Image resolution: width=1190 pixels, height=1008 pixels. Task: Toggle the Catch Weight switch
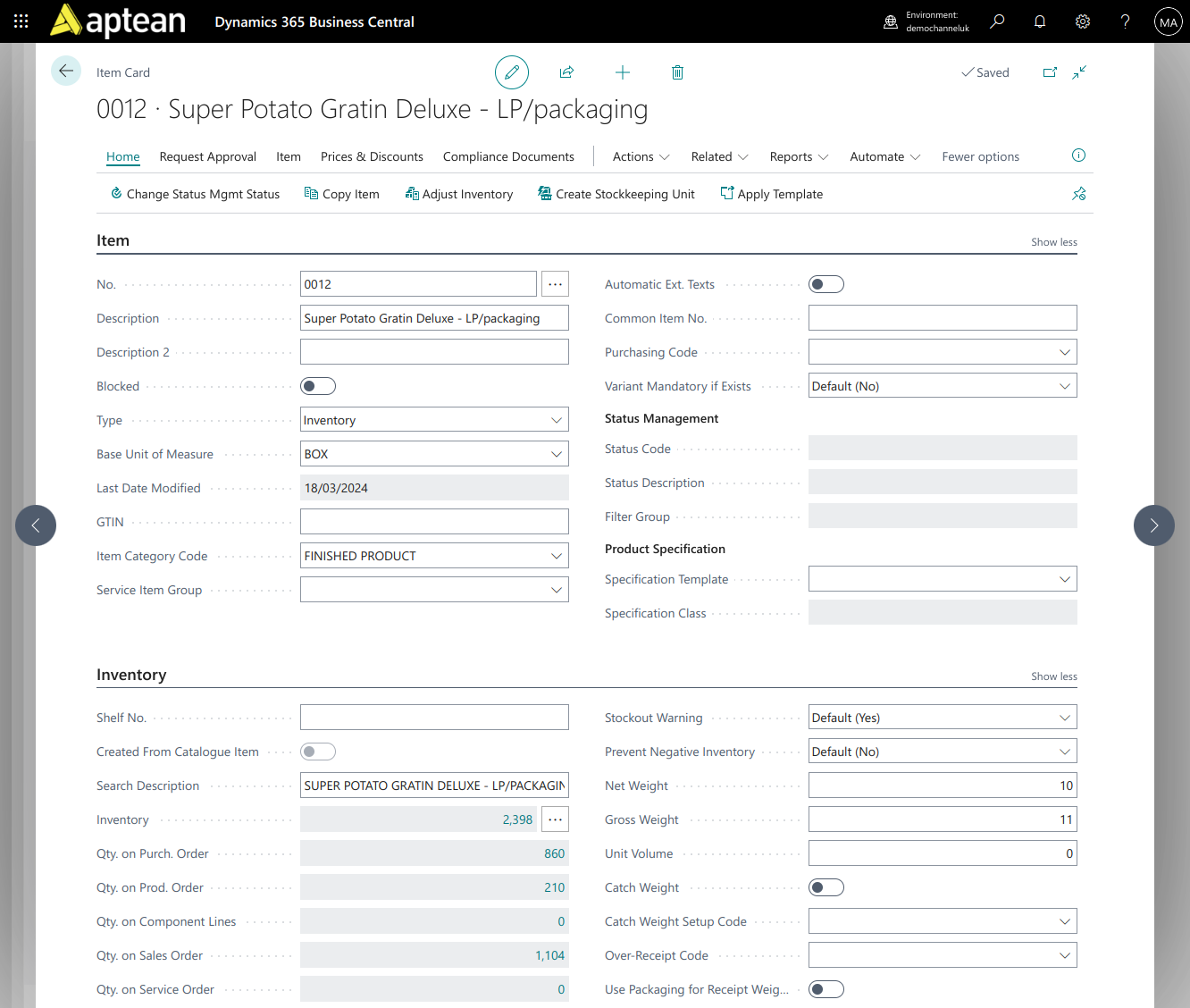(826, 887)
